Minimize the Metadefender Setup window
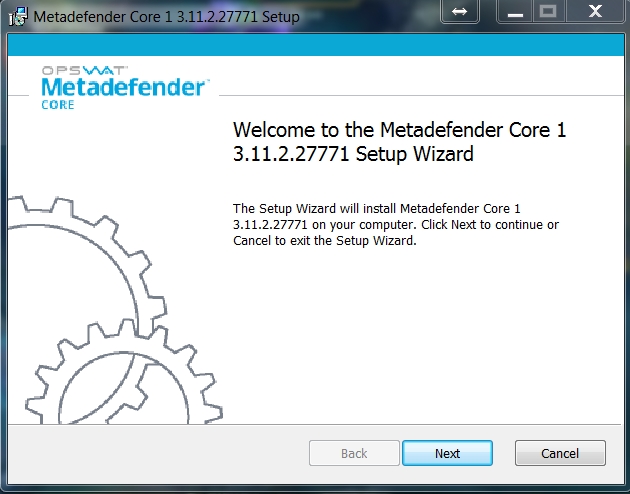 515,11
